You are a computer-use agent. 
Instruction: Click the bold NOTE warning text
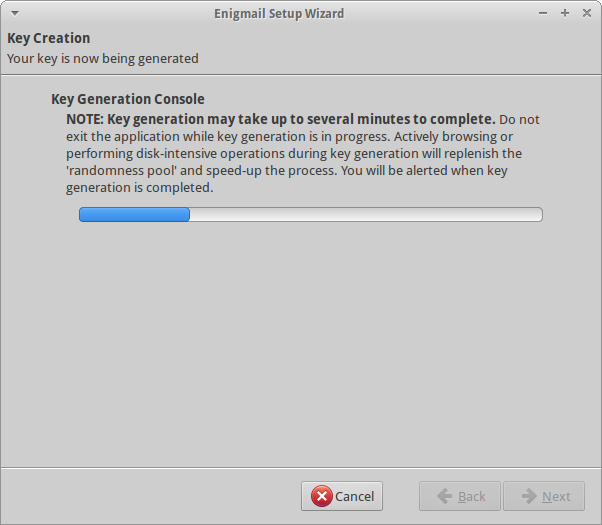click(281, 119)
